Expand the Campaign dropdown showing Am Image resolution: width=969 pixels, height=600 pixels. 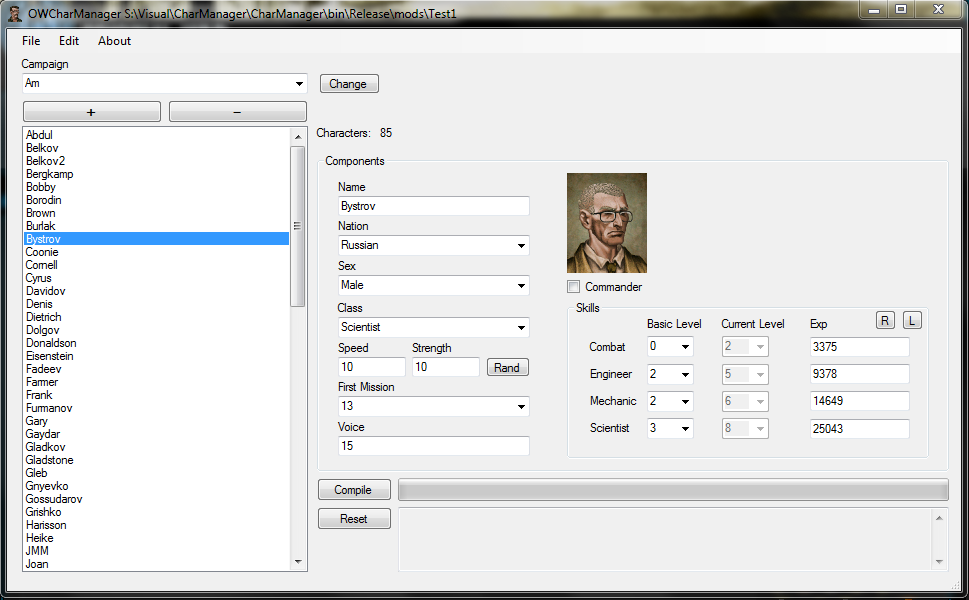coord(299,83)
